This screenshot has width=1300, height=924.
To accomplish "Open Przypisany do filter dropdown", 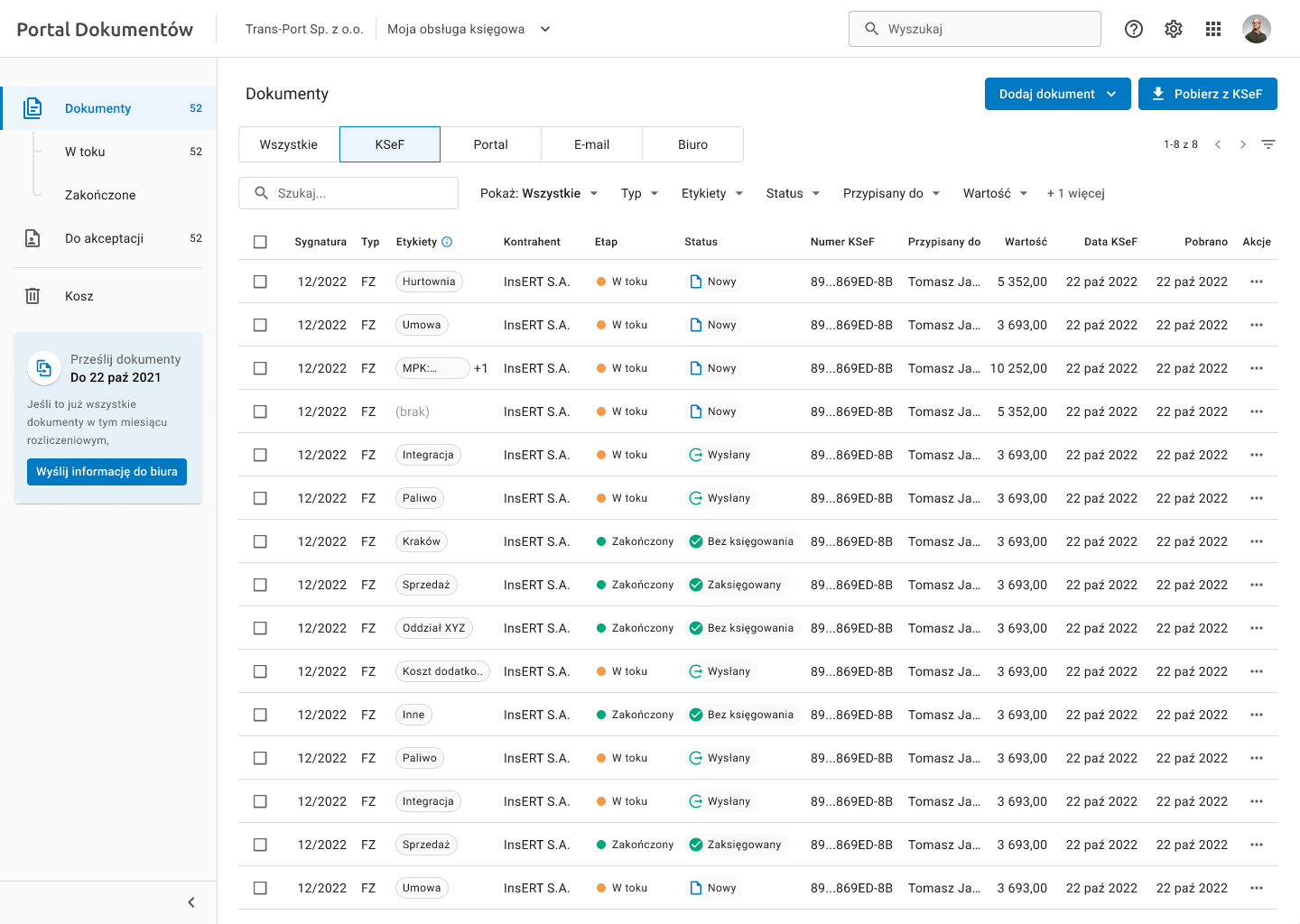I will point(891,193).
